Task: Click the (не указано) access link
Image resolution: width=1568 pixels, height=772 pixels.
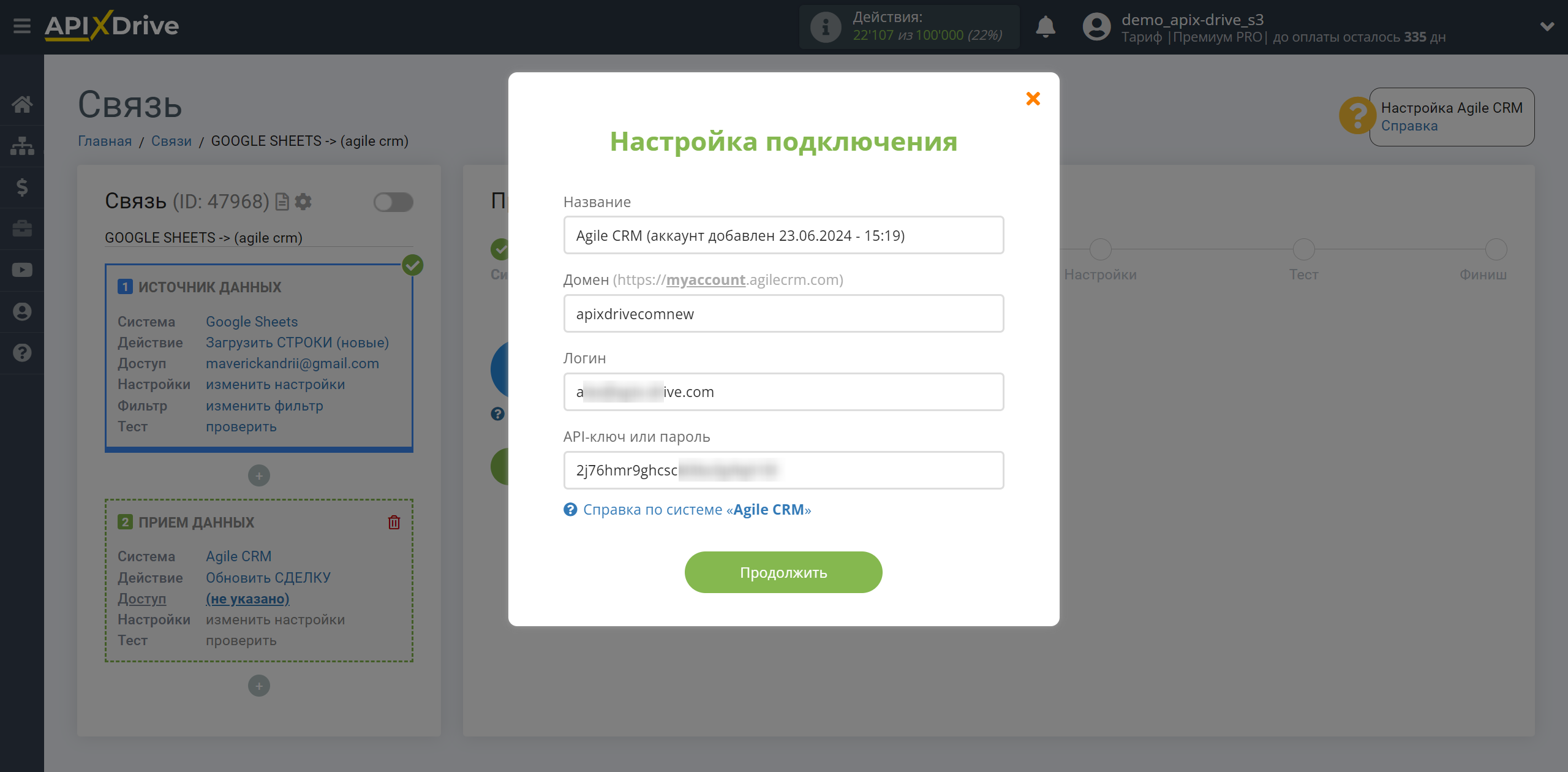Action: click(x=247, y=599)
